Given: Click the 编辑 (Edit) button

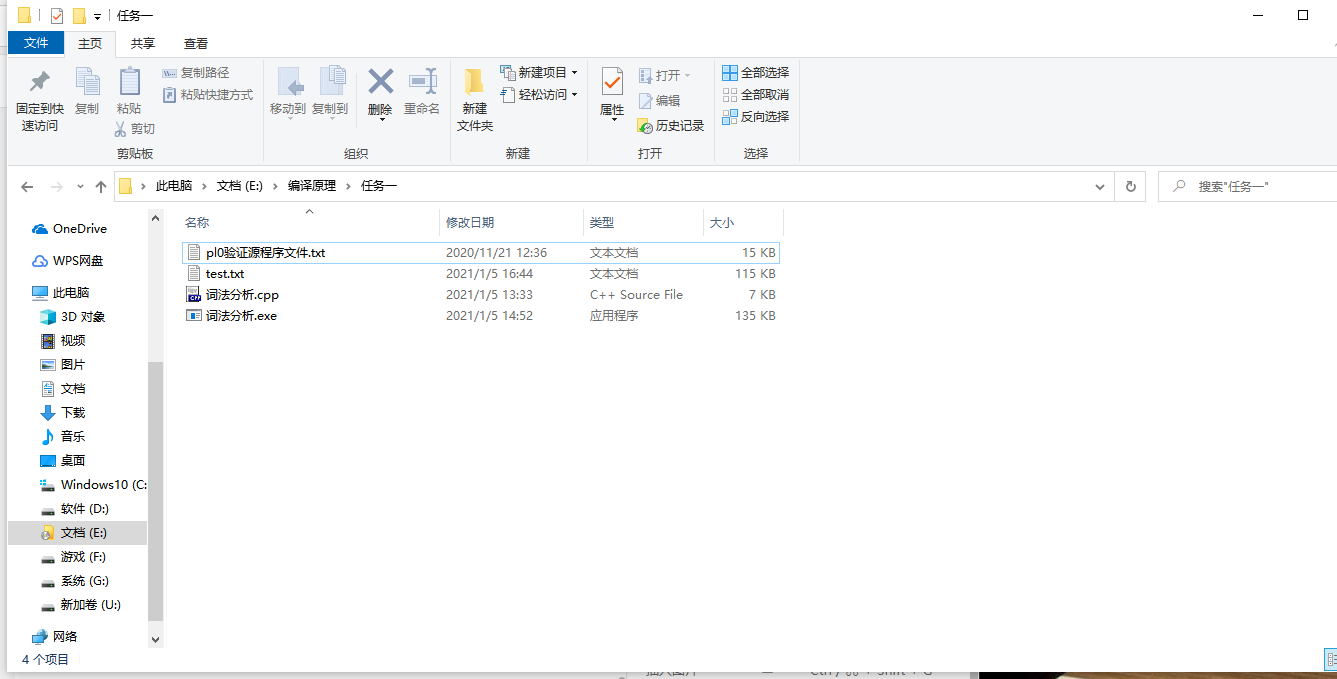Looking at the screenshot, I should 664,99.
